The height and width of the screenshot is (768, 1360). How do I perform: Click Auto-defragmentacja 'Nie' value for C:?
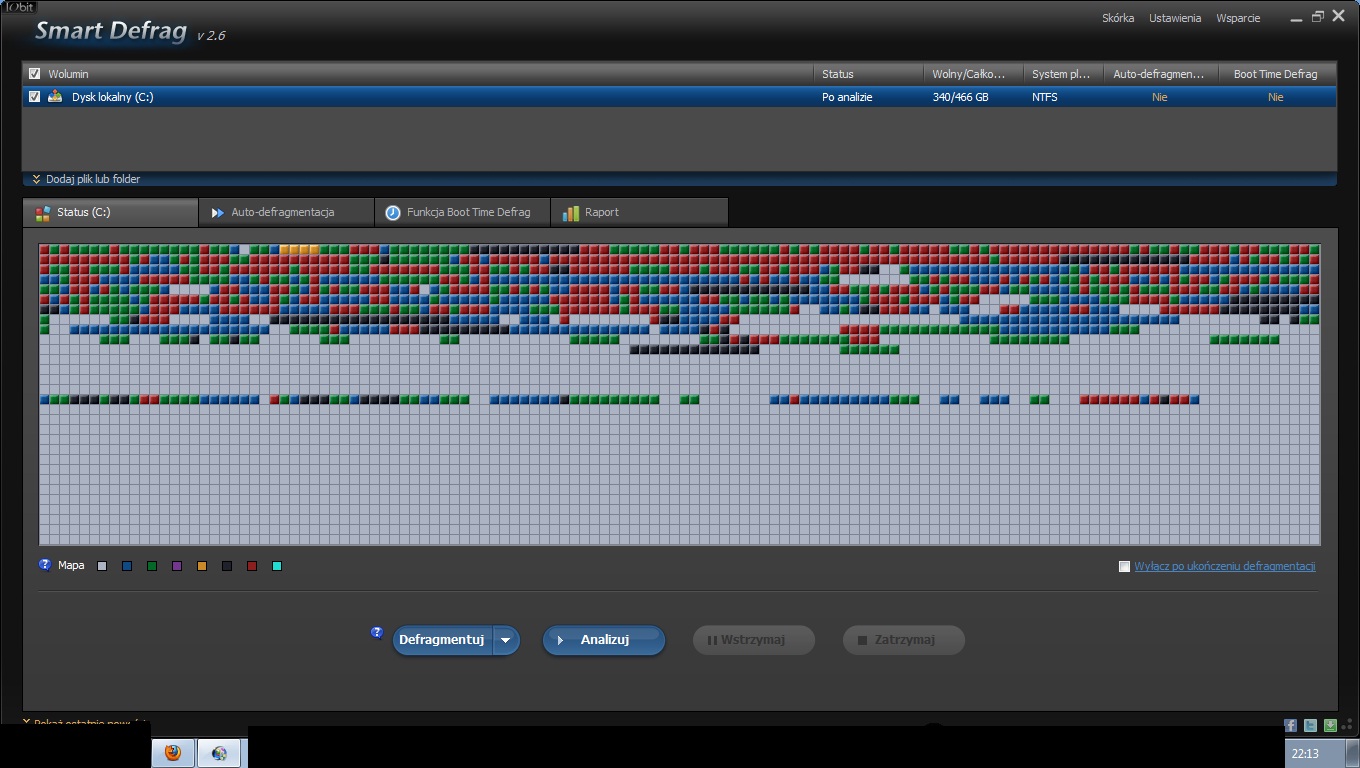pos(1160,97)
